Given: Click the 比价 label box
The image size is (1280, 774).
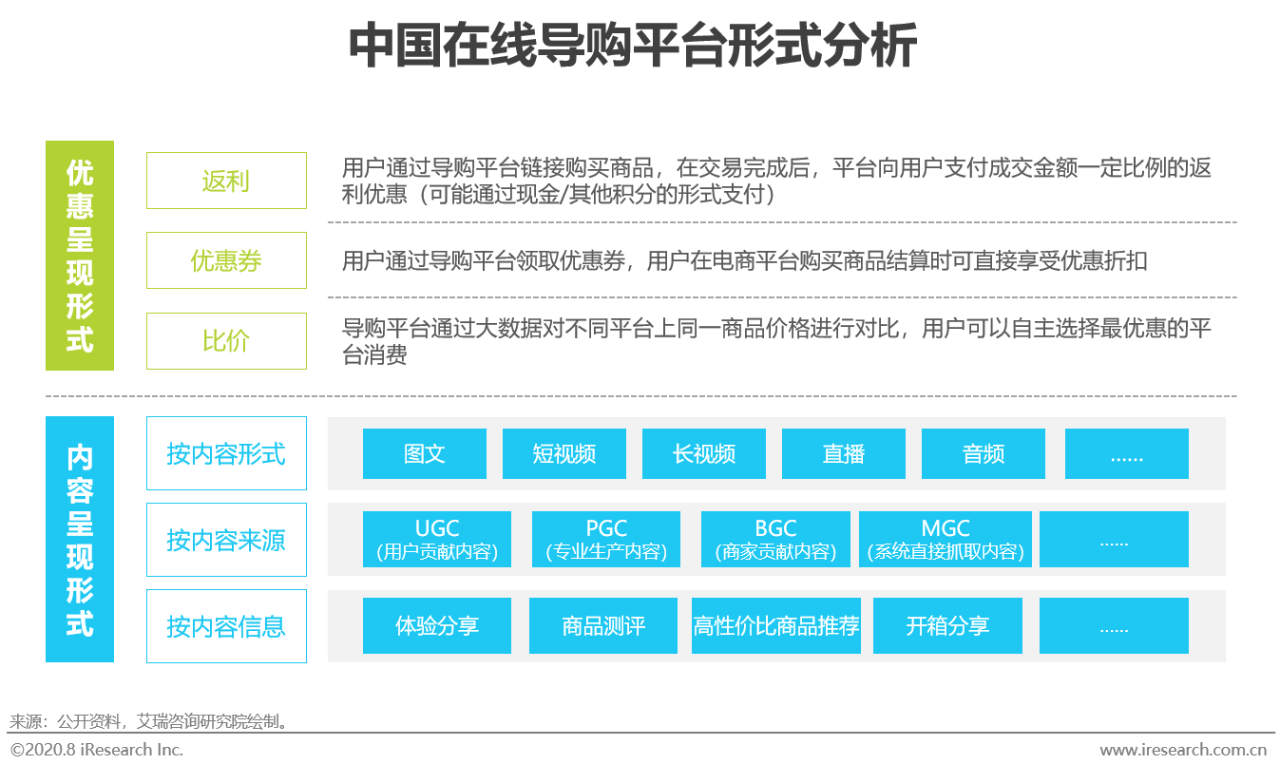Looking at the screenshot, I should click(226, 341).
